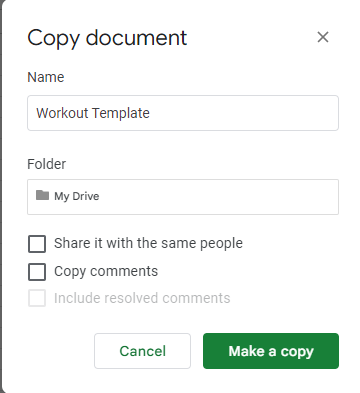Click the gray folder icon beside My Drive

[42, 195]
